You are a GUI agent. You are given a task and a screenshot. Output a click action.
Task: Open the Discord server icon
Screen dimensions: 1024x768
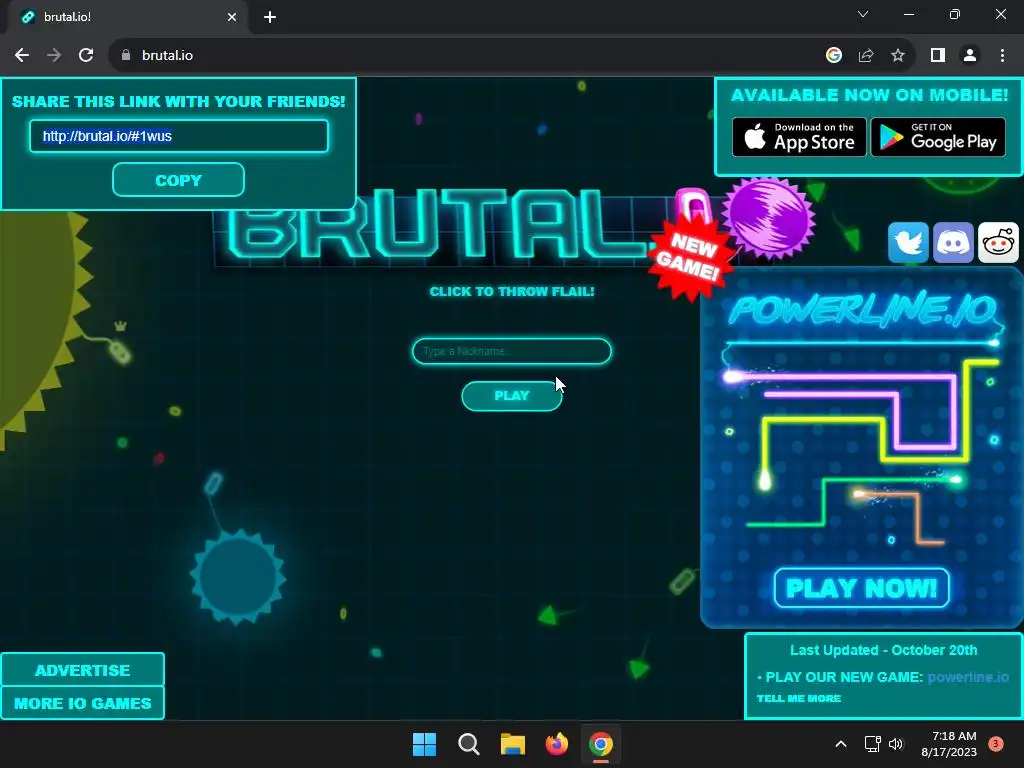tap(953, 242)
